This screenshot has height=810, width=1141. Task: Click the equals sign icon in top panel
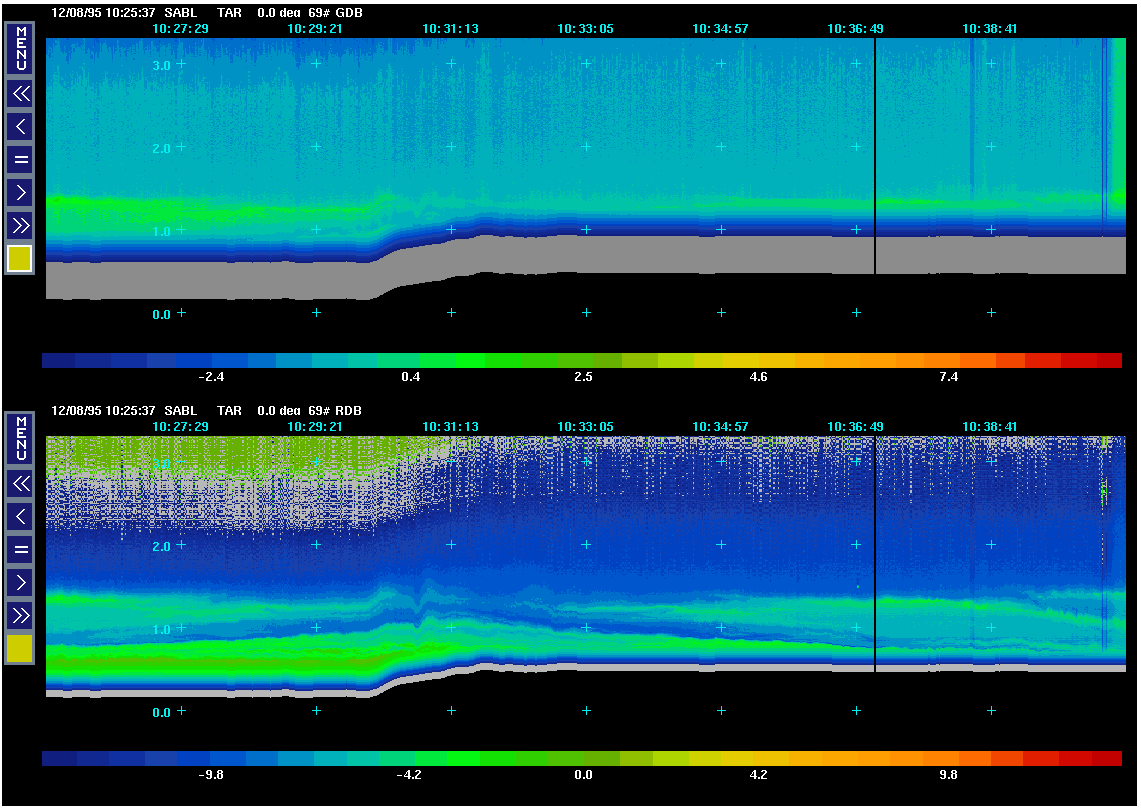(x=20, y=159)
